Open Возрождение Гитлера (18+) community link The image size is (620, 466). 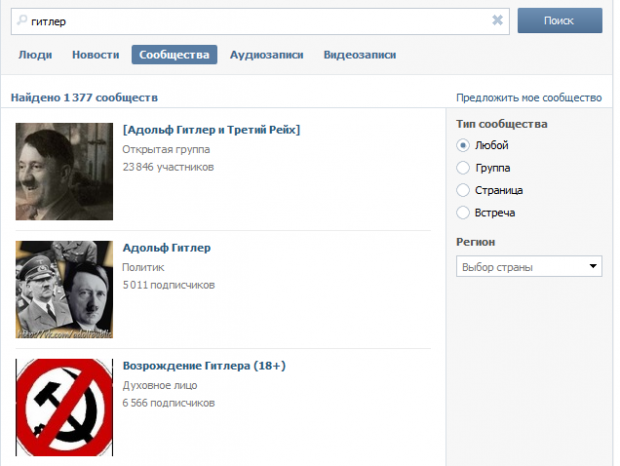click(x=204, y=366)
